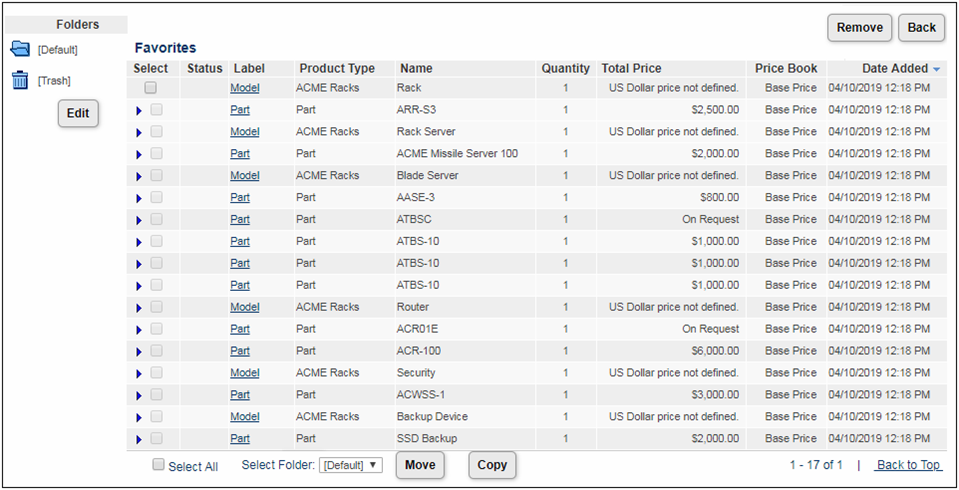Click the Edit folders button
This screenshot has height=490, width=959.
coord(78,113)
